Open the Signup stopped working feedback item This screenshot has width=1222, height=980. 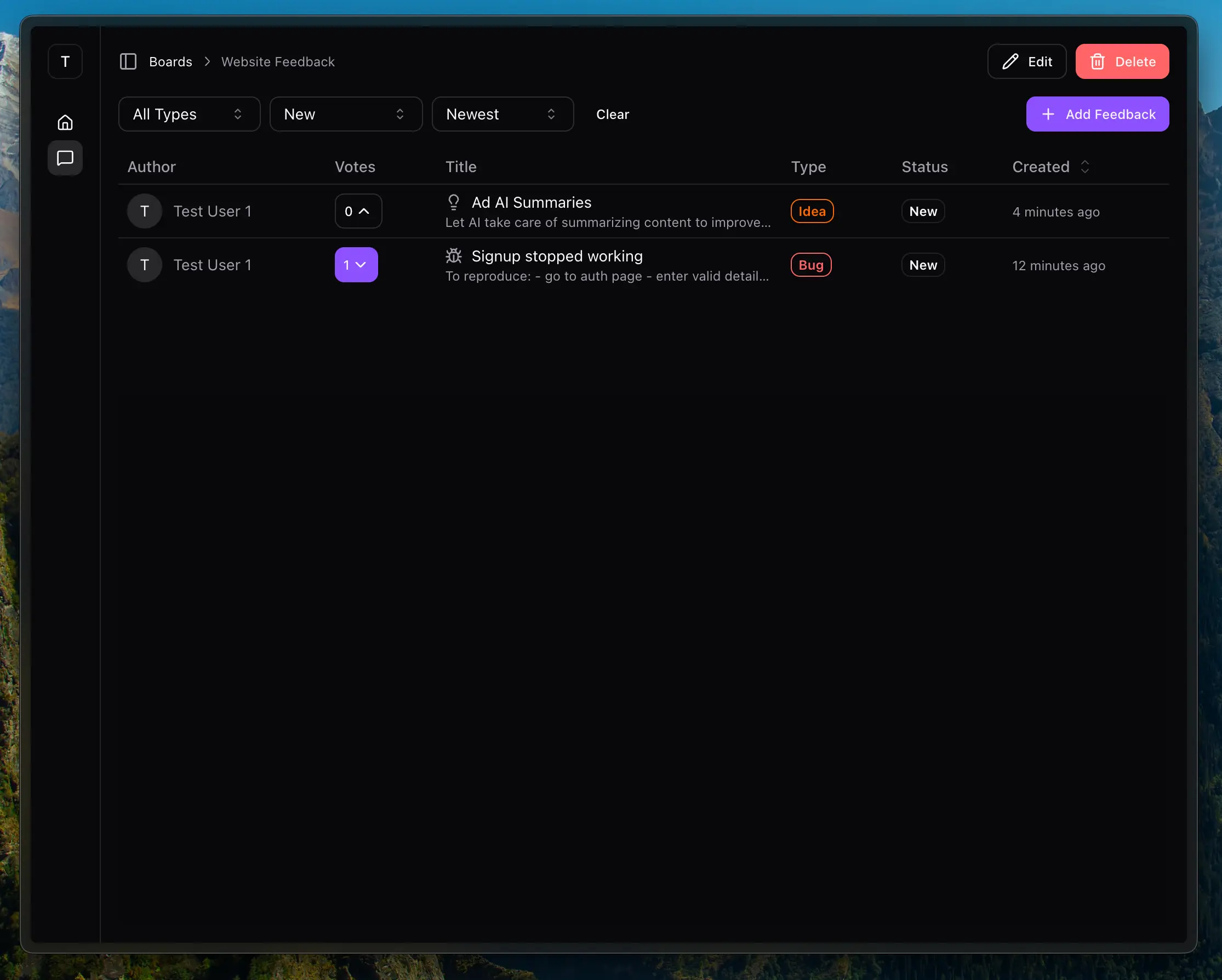pyautogui.click(x=557, y=255)
